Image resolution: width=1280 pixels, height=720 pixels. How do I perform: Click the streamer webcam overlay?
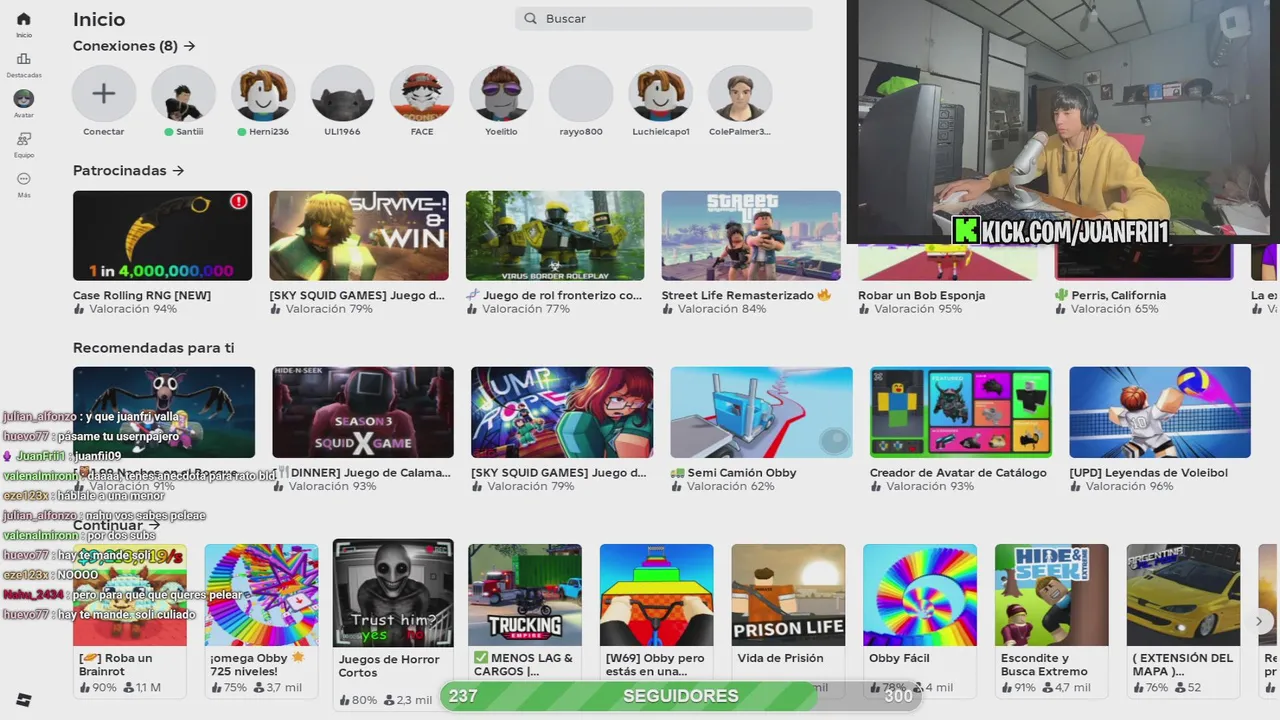point(1063,121)
